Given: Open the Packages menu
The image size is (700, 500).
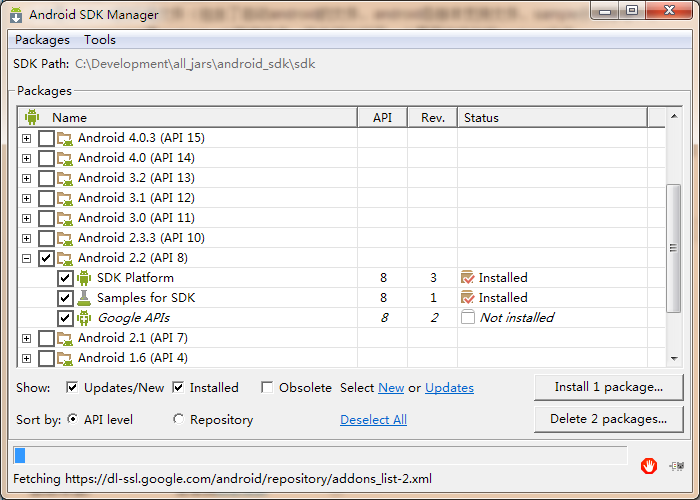Looking at the screenshot, I should click(42, 40).
